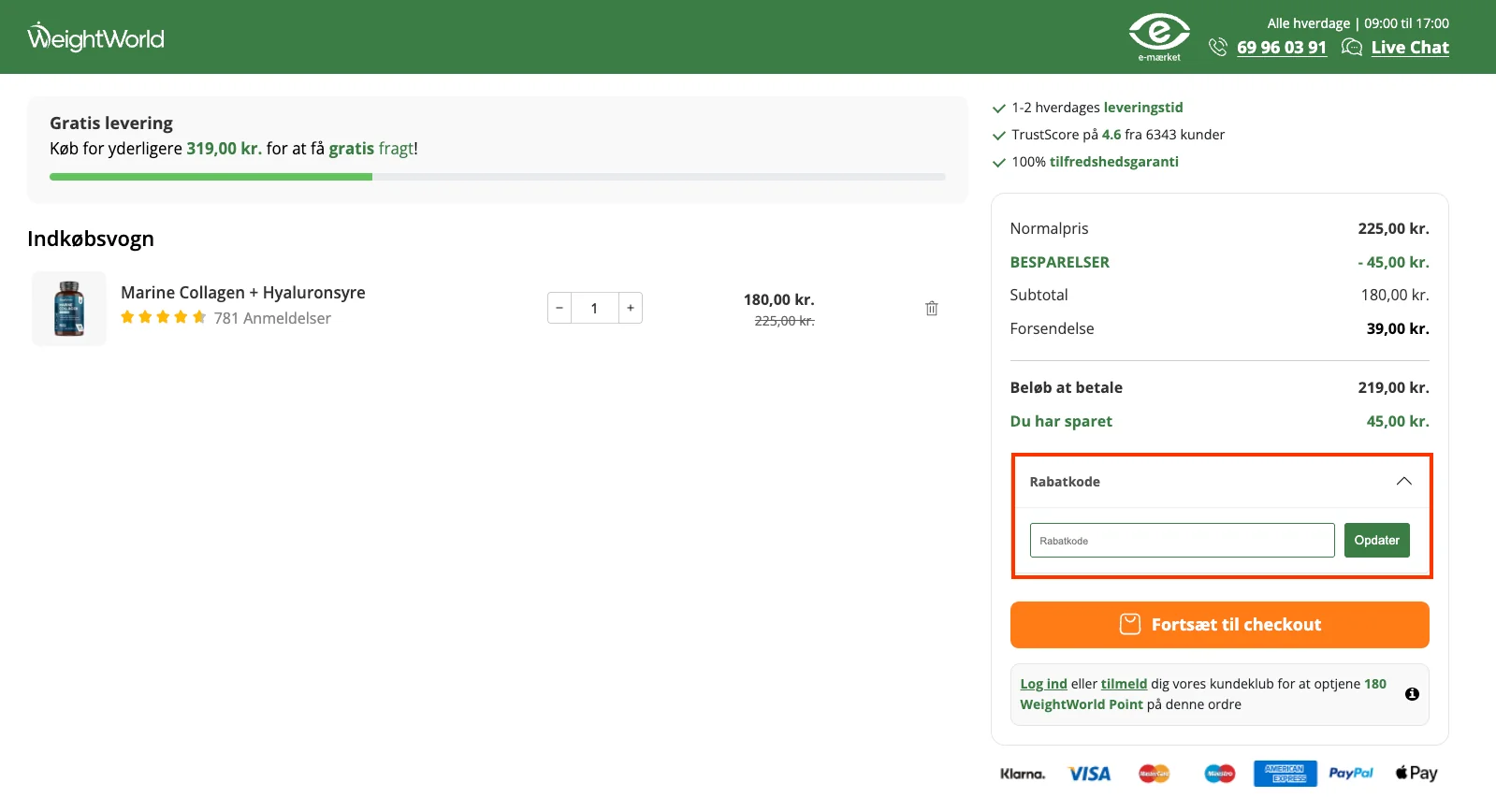The width and height of the screenshot is (1496, 812).
Task: Click the info icon beside points message
Action: point(1412,694)
